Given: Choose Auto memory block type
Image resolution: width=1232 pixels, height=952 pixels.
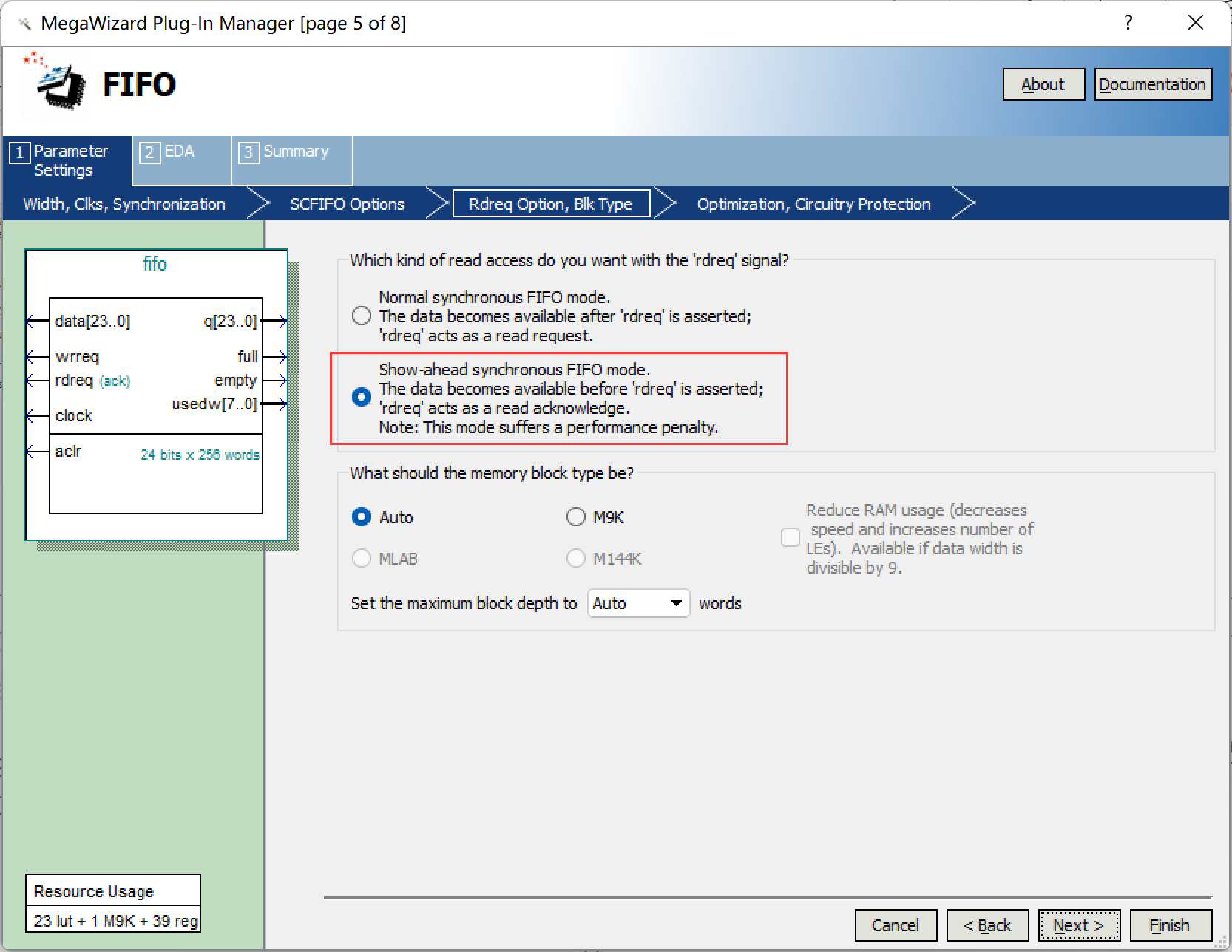Looking at the screenshot, I should click(x=361, y=517).
